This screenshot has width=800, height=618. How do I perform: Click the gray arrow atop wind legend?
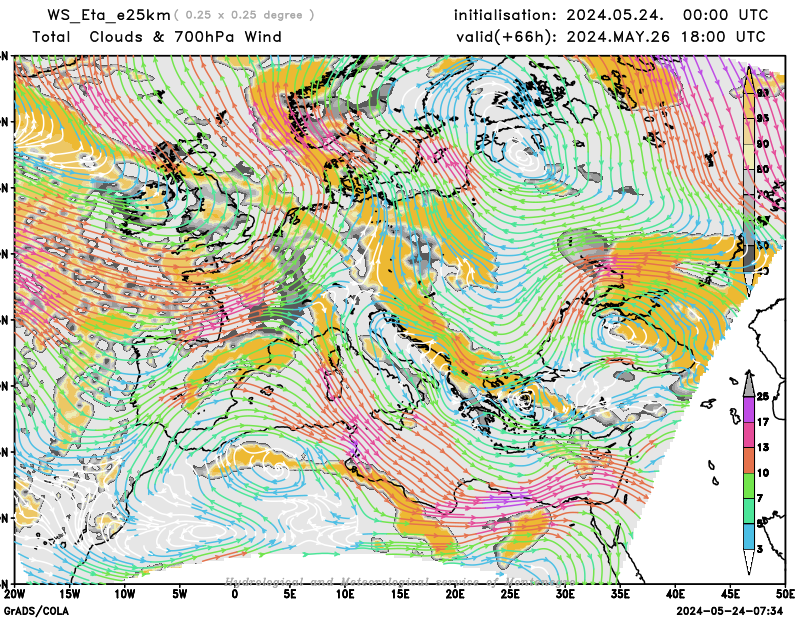748,384
